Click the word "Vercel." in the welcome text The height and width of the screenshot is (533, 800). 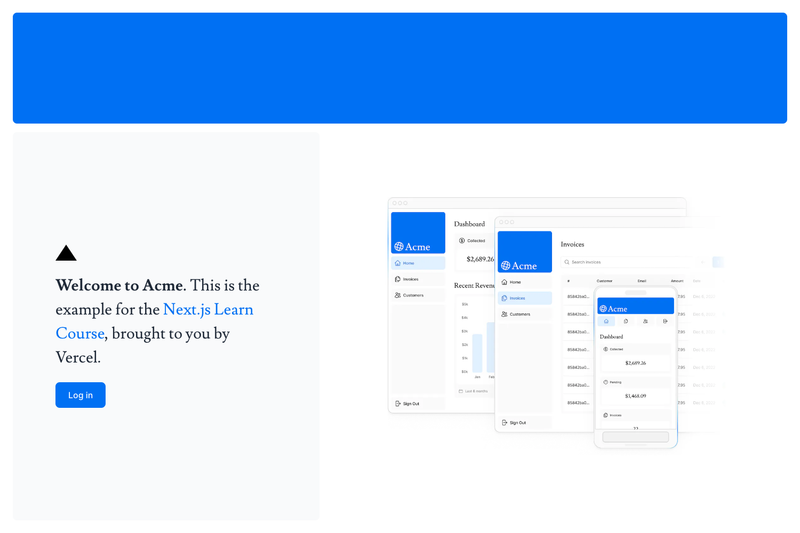point(78,358)
